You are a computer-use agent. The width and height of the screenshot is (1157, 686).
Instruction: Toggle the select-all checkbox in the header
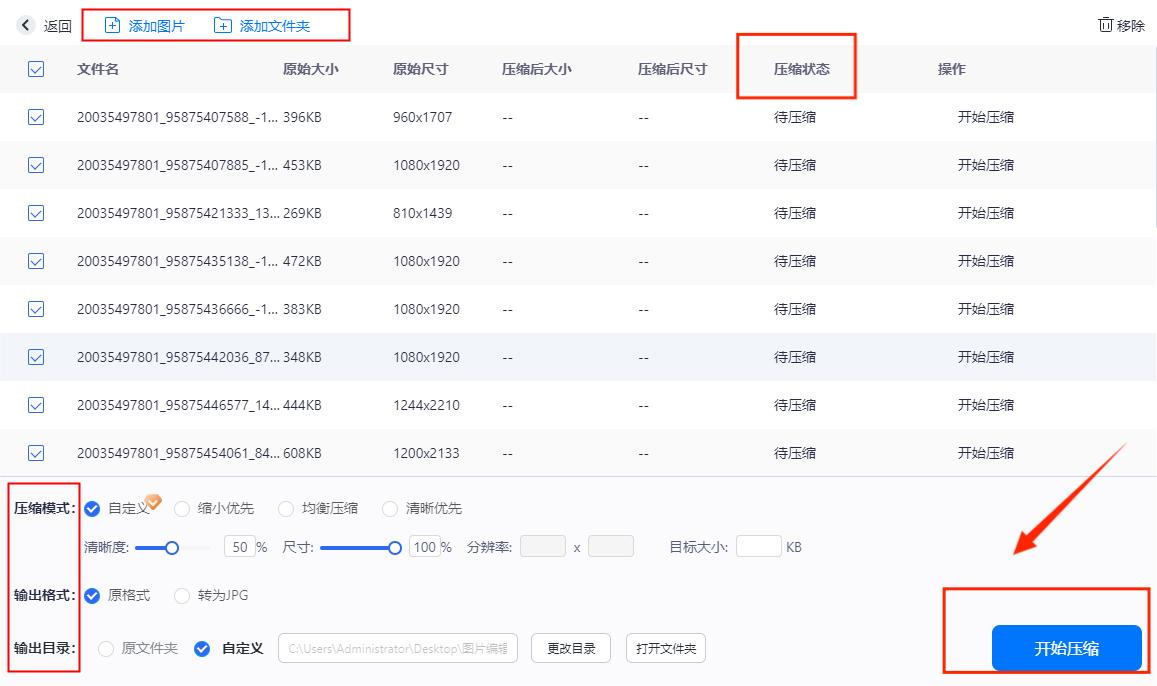click(x=36, y=69)
